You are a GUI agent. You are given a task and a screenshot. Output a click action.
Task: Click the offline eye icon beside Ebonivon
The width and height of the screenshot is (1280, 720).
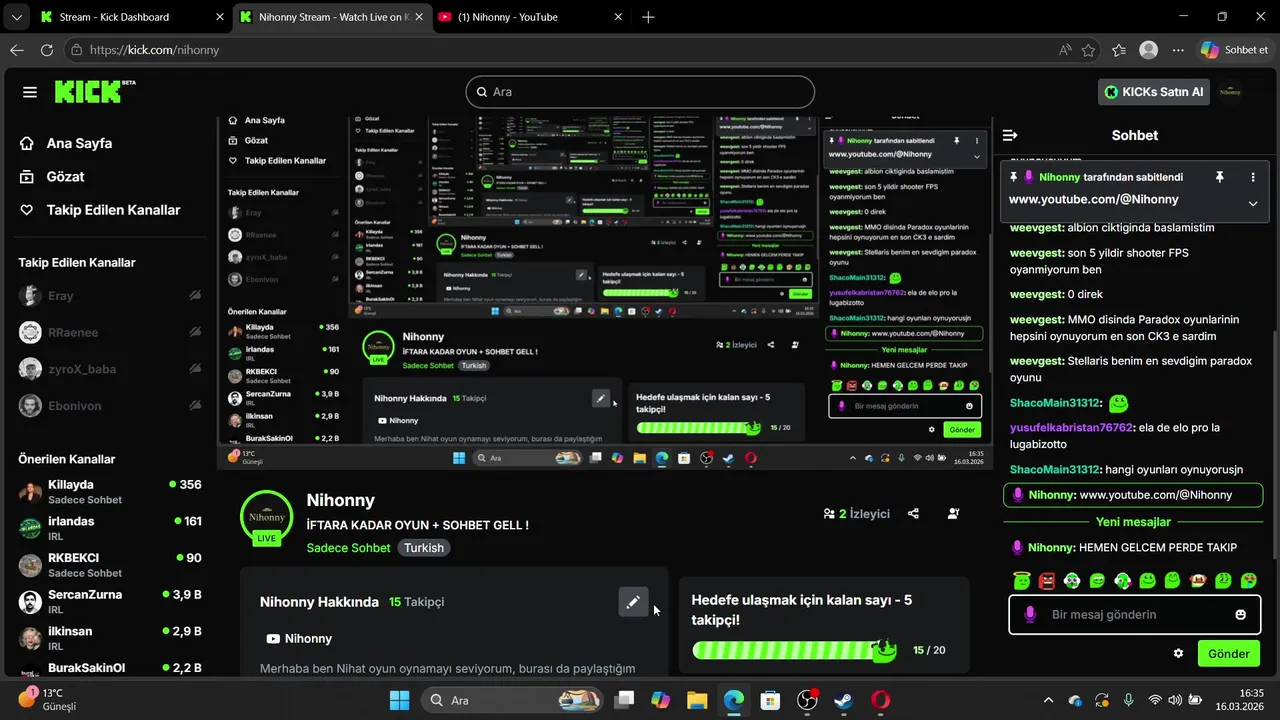pyautogui.click(x=195, y=406)
